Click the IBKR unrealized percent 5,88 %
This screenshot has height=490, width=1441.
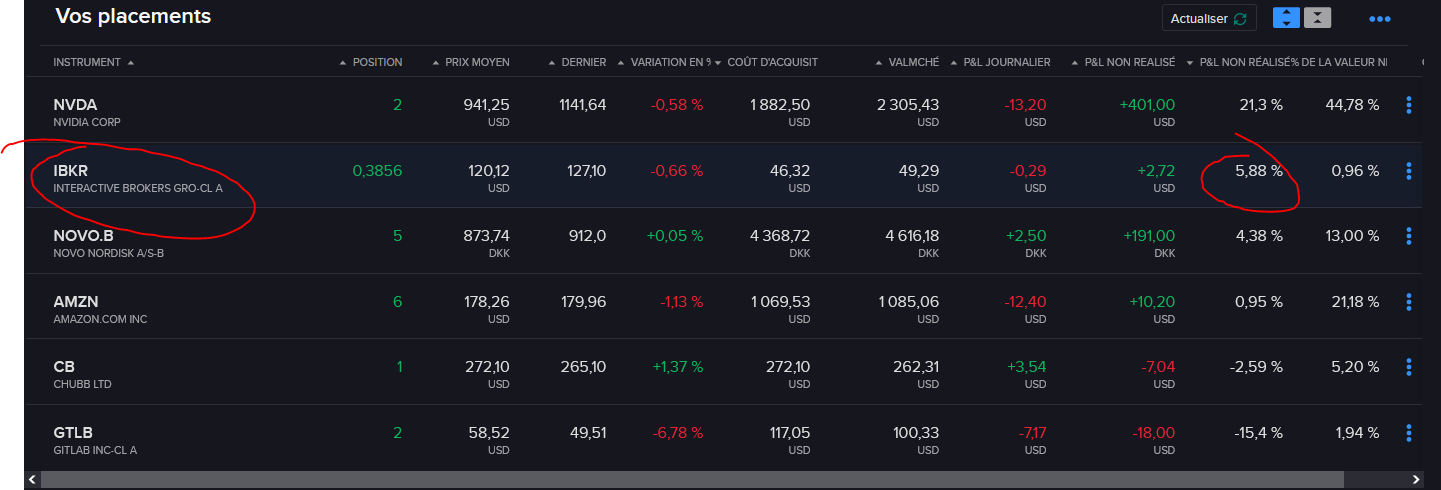[x=1259, y=171]
